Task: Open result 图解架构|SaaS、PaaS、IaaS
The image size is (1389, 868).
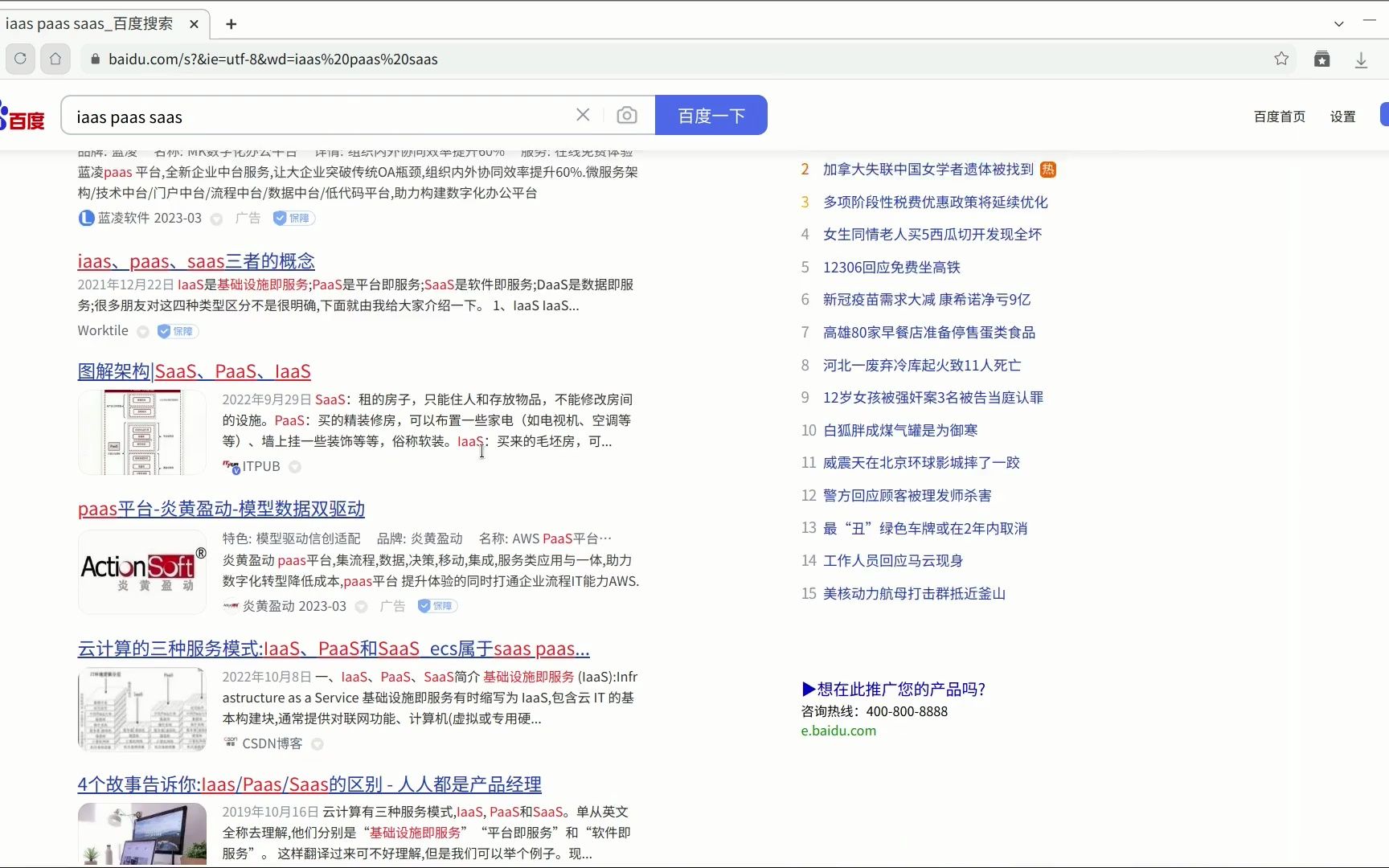Action: click(x=194, y=371)
